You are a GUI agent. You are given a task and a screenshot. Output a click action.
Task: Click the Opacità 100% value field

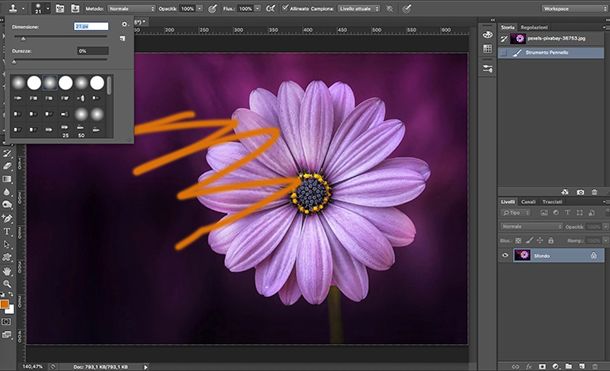[x=188, y=9]
